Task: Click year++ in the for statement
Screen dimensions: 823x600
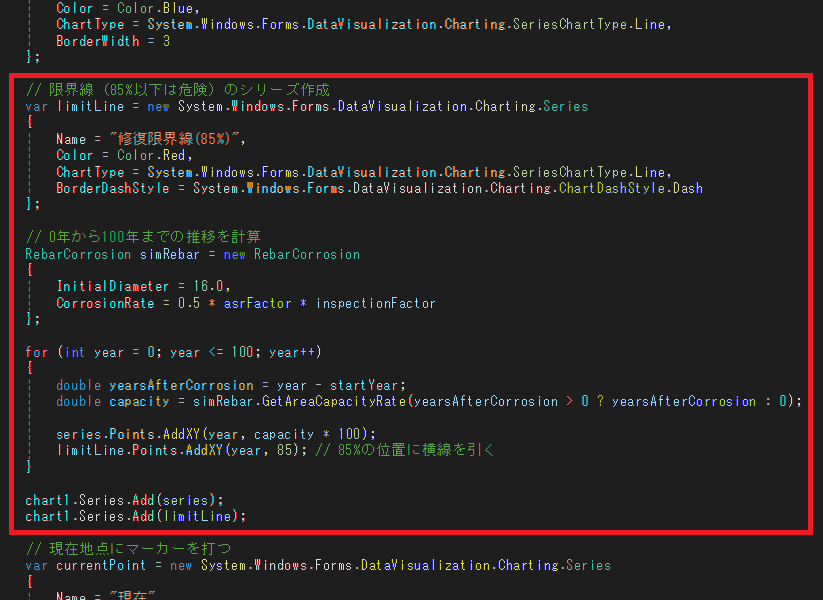Action: (x=292, y=352)
